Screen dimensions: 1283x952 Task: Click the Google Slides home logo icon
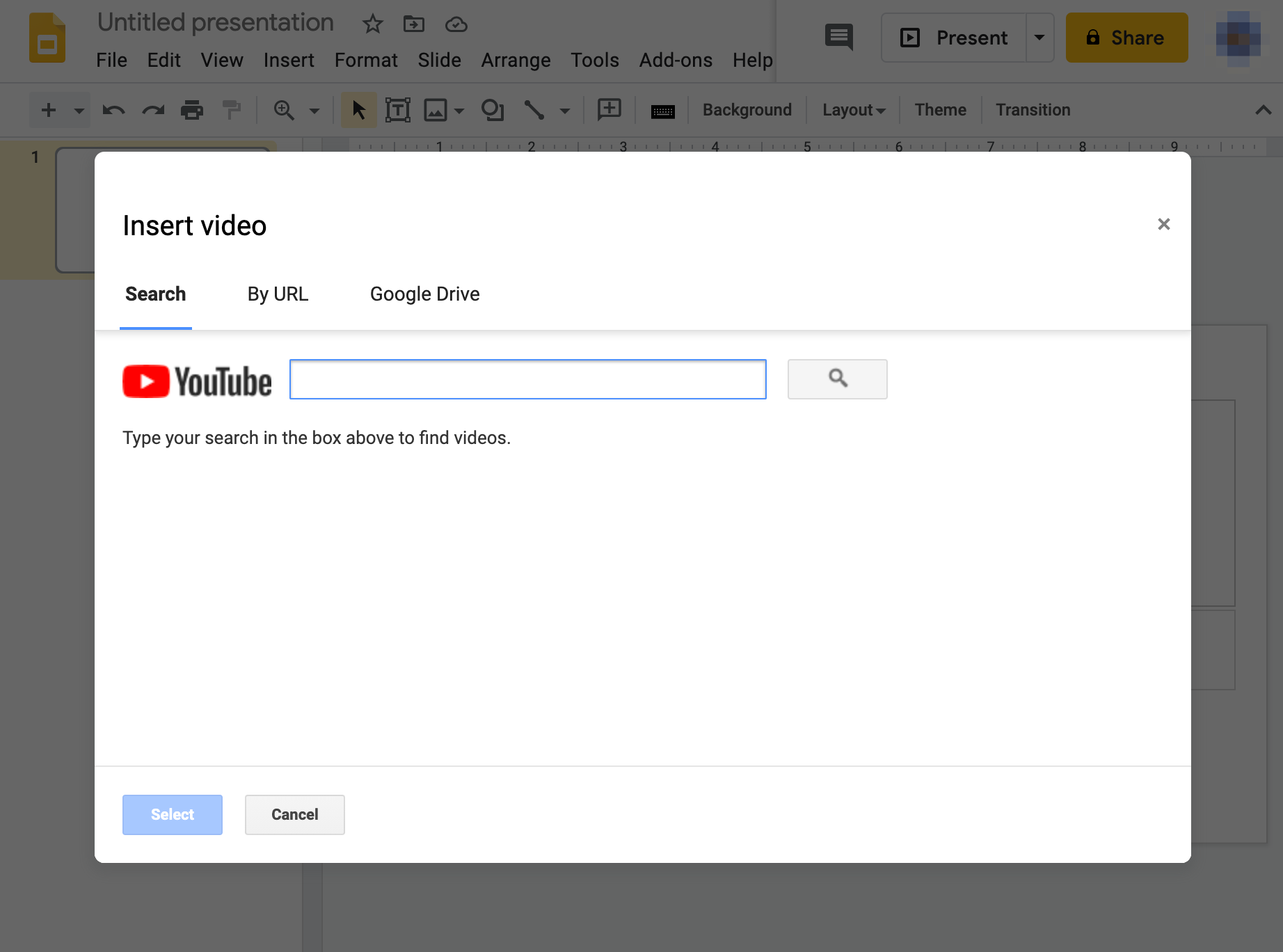coord(47,38)
